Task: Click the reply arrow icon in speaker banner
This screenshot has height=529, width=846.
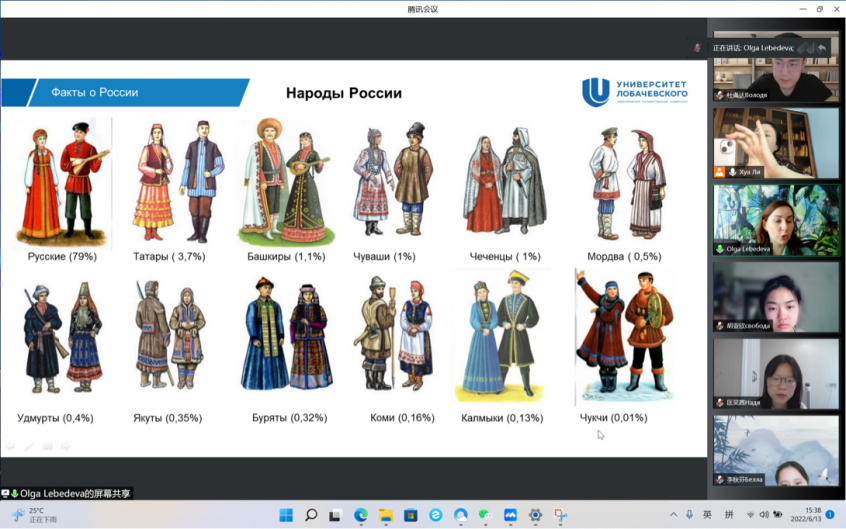Action: pyautogui.click(x=822, y=48)
